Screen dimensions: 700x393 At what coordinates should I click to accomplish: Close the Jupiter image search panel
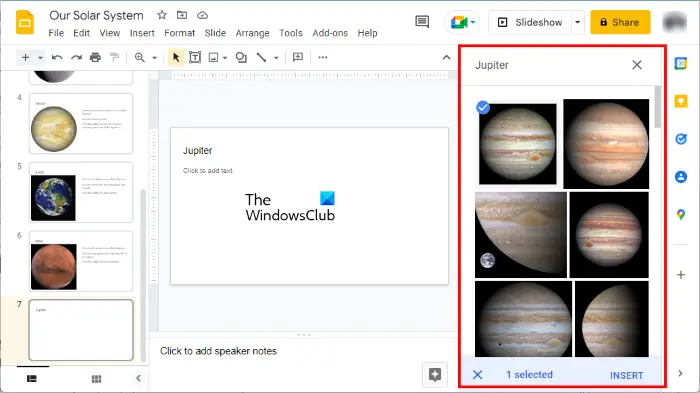[x=637, y=65]
